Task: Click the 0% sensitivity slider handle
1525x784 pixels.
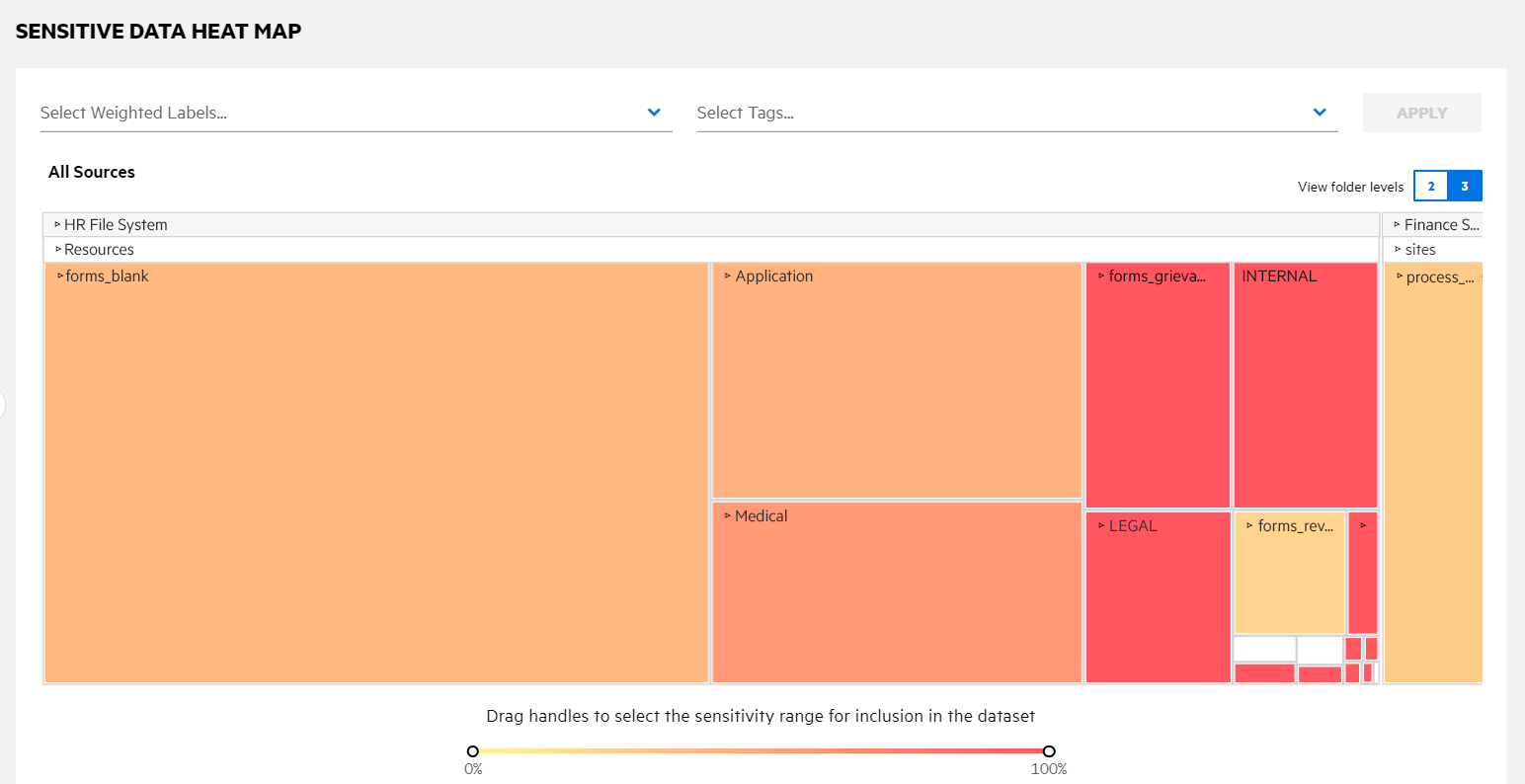Action: [x=473, y=751]
